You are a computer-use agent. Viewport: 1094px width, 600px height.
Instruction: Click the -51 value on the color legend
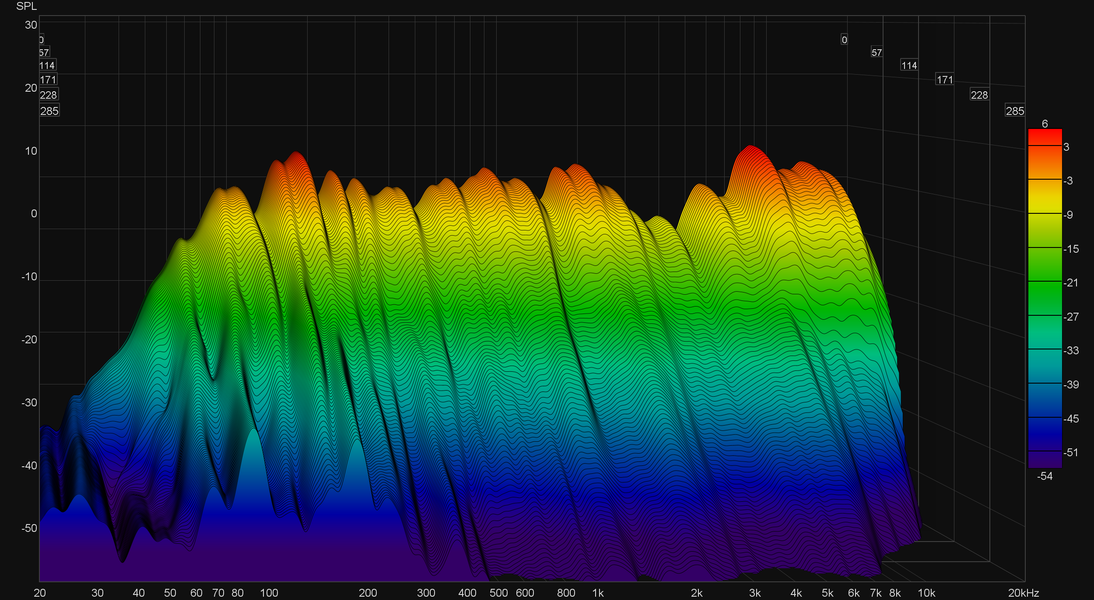1070,452
